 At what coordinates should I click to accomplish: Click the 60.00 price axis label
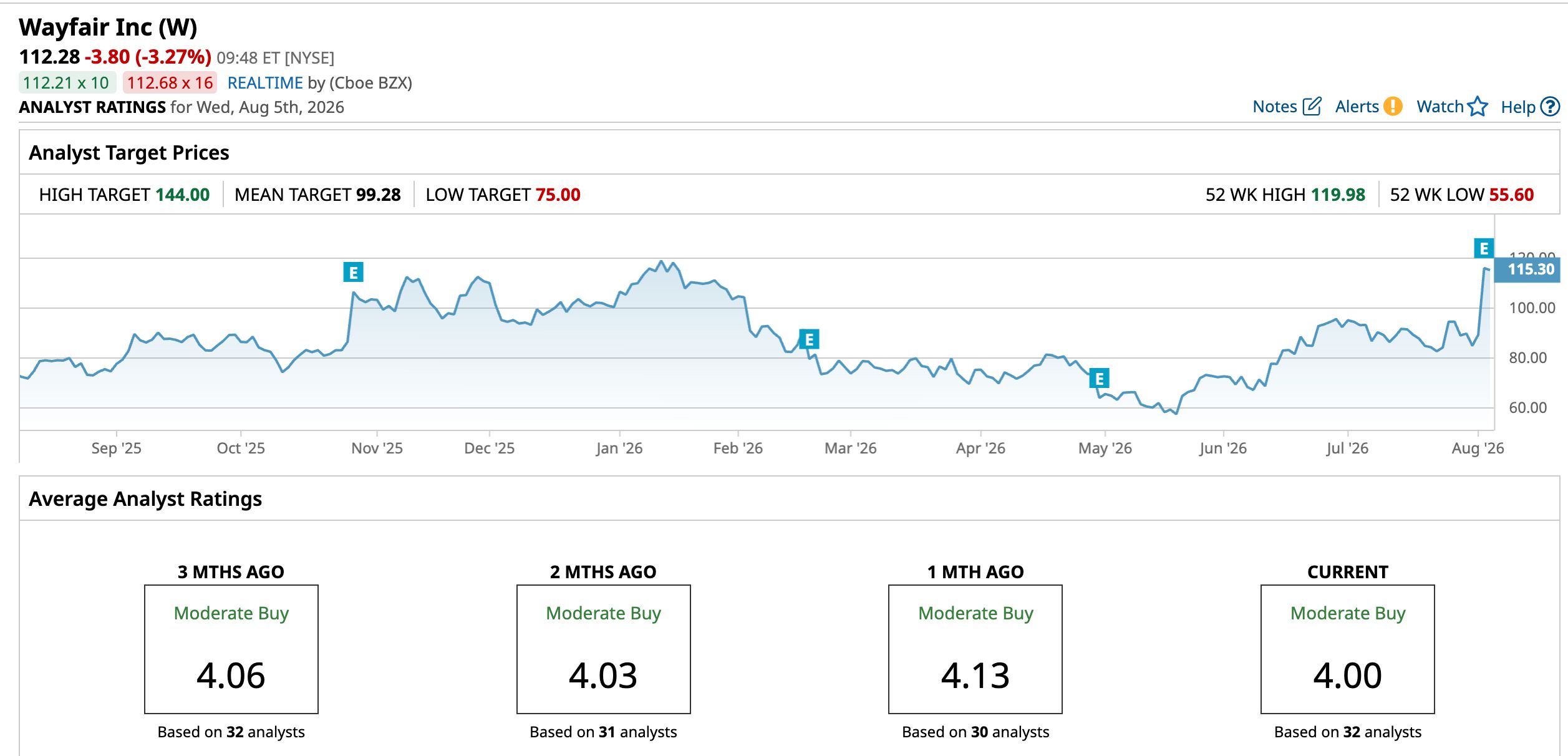pyautogui.click(x=1528, y=408)
